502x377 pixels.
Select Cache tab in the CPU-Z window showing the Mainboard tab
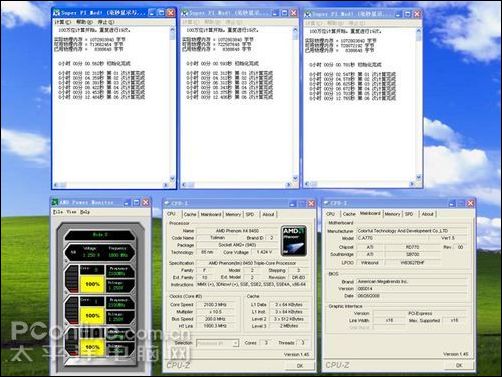(x=349, y=214)
